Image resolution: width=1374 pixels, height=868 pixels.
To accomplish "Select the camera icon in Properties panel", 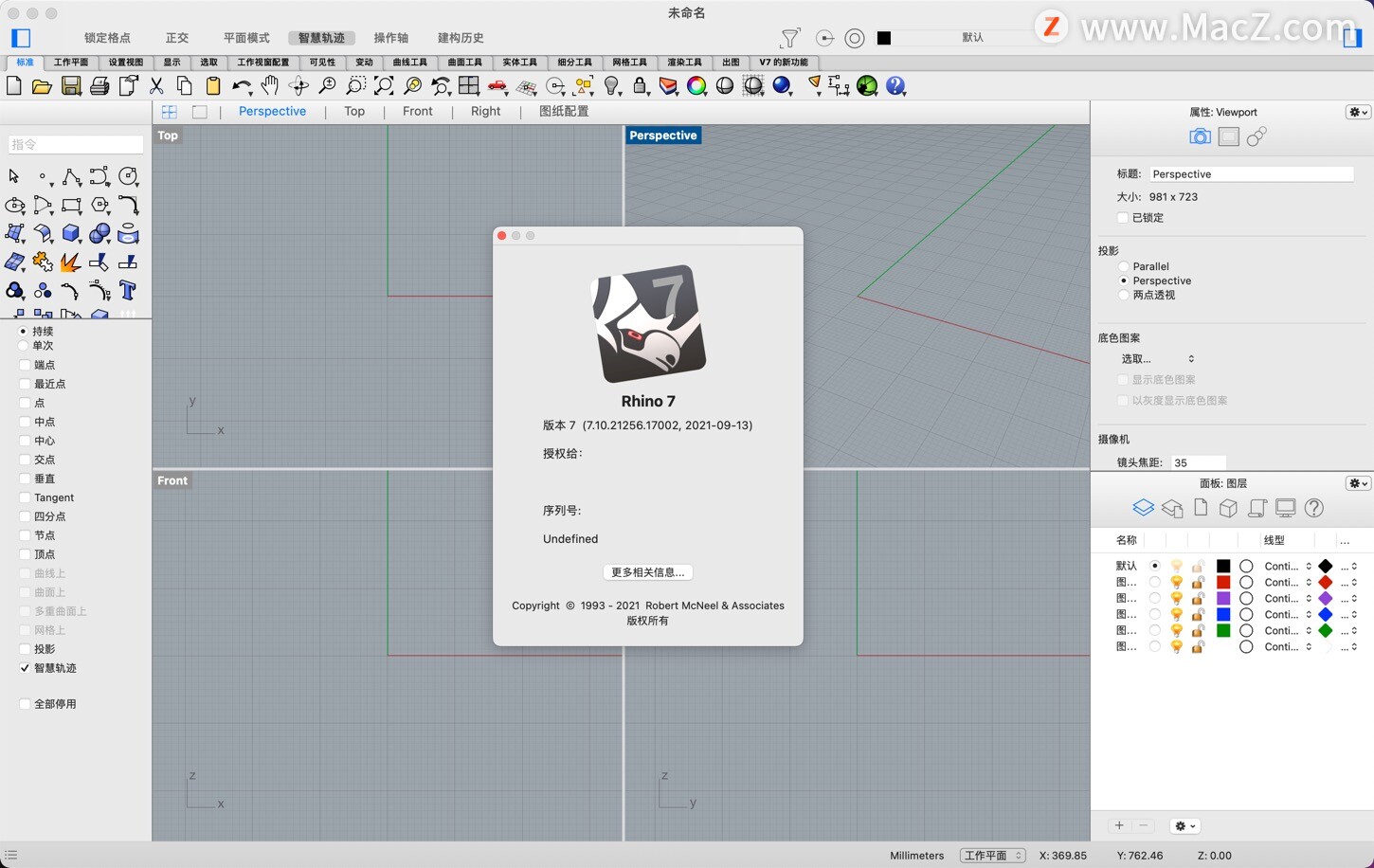I will click(1200, 136).
